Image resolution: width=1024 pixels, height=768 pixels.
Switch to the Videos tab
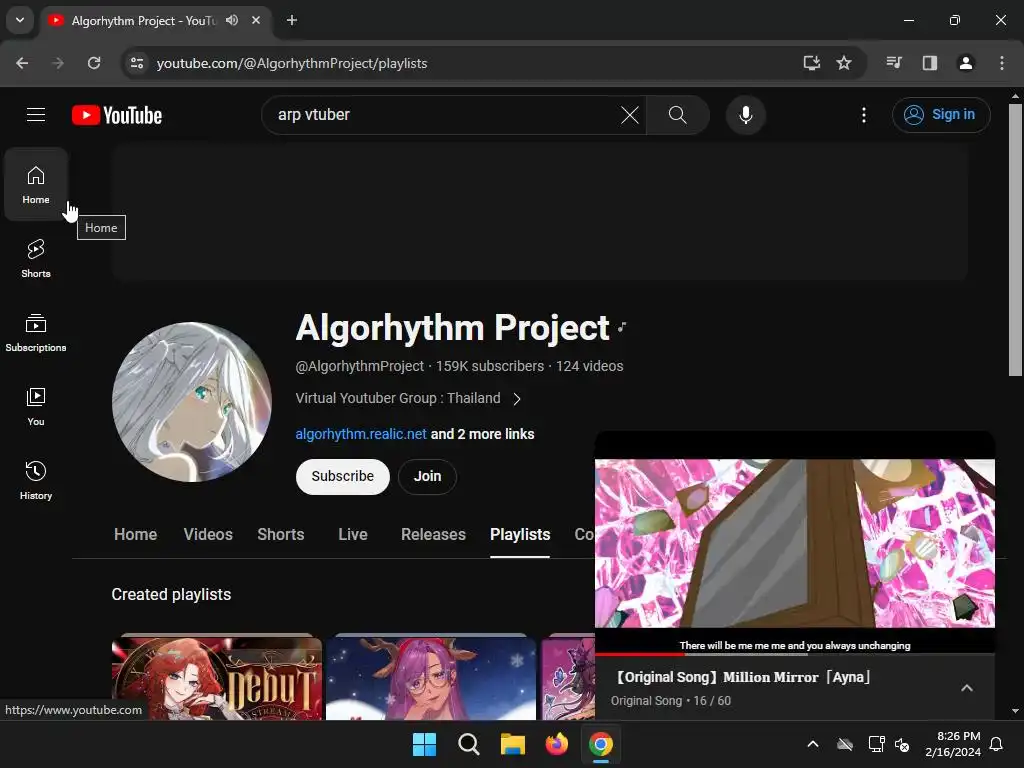[208, 534]
